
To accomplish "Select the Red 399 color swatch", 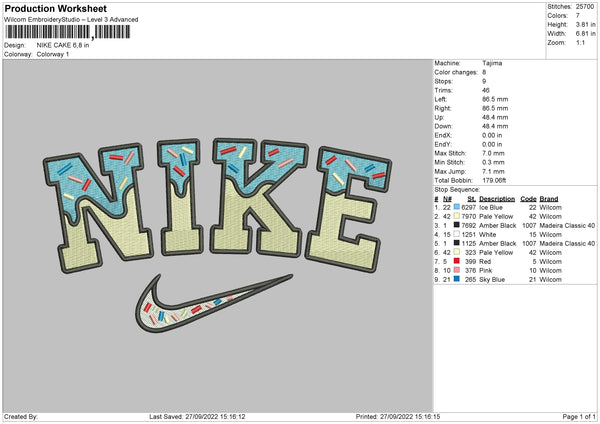I will pos(457,261).
